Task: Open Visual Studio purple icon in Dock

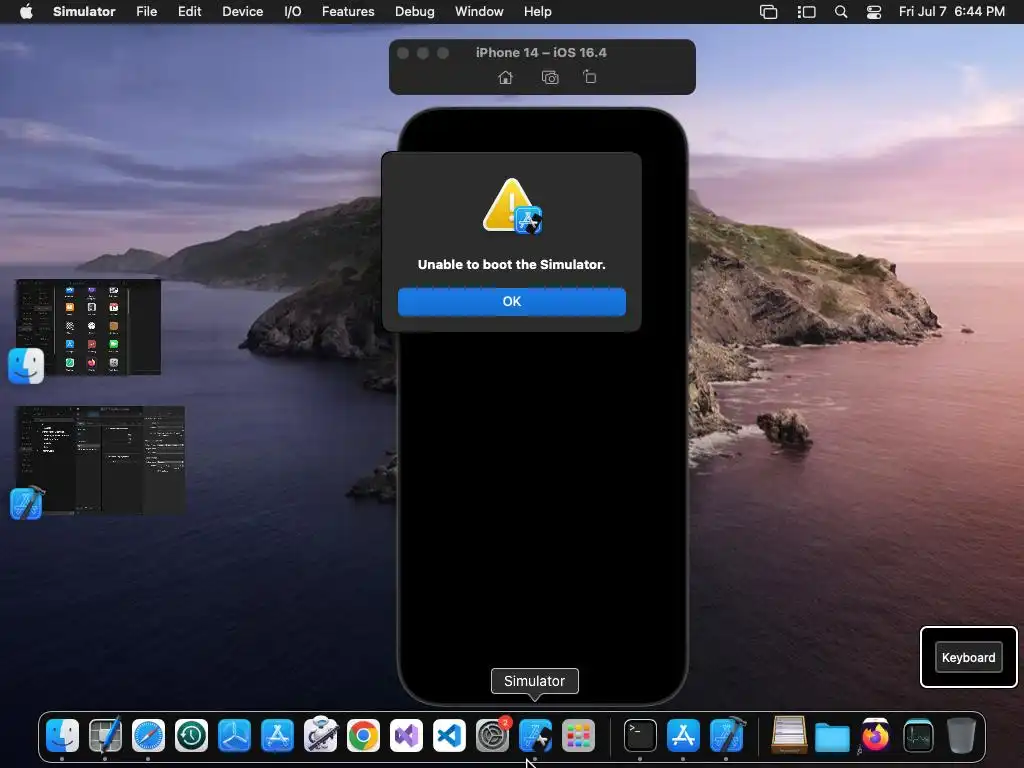Action: (406, 735)
